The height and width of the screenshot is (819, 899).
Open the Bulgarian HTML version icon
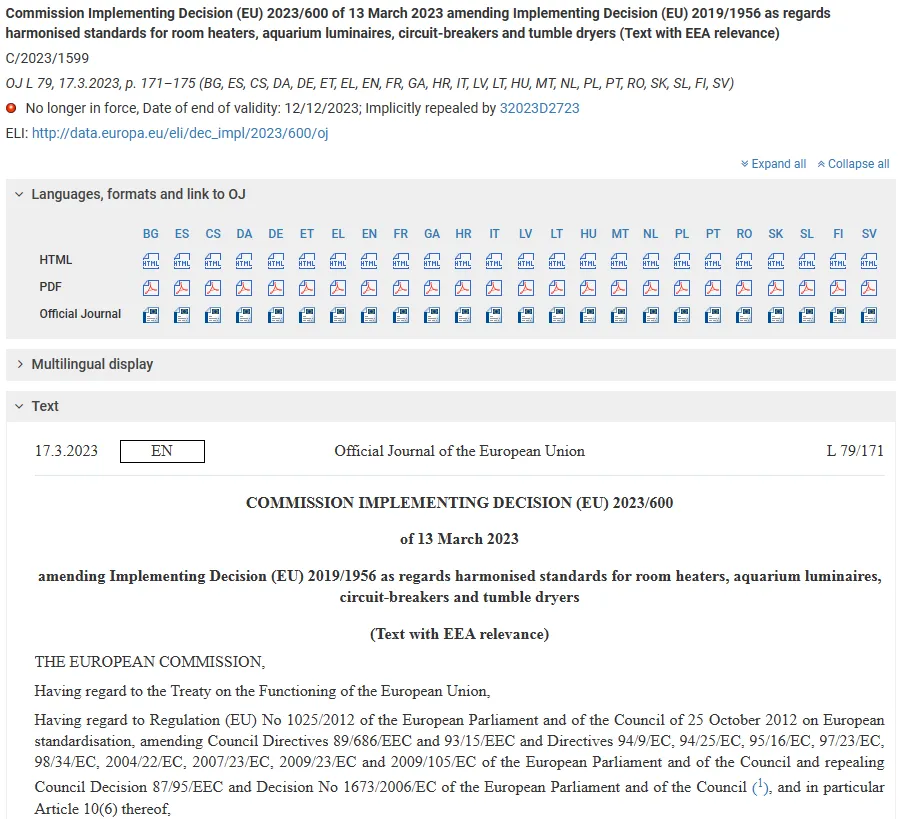[x=150, y=261]
